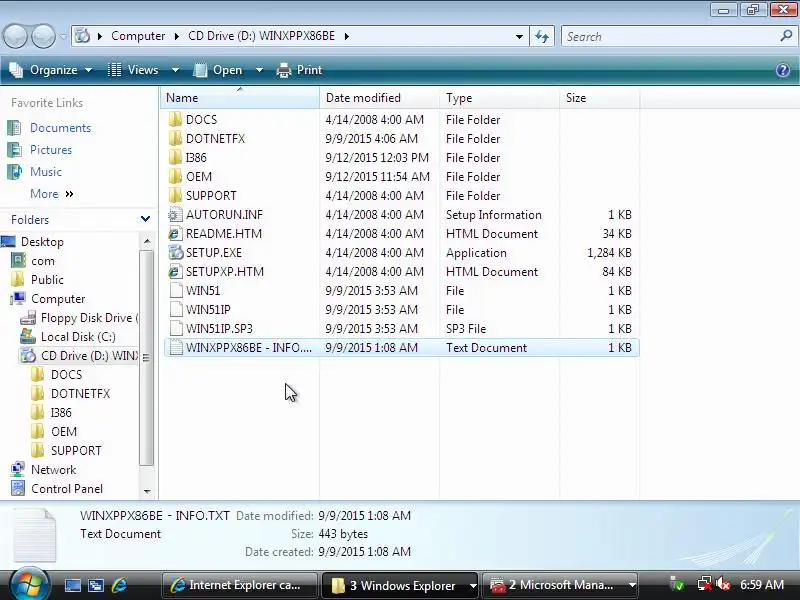
Task: Click the folder tree scroll up arrow
Action: [x=147, y=241]
